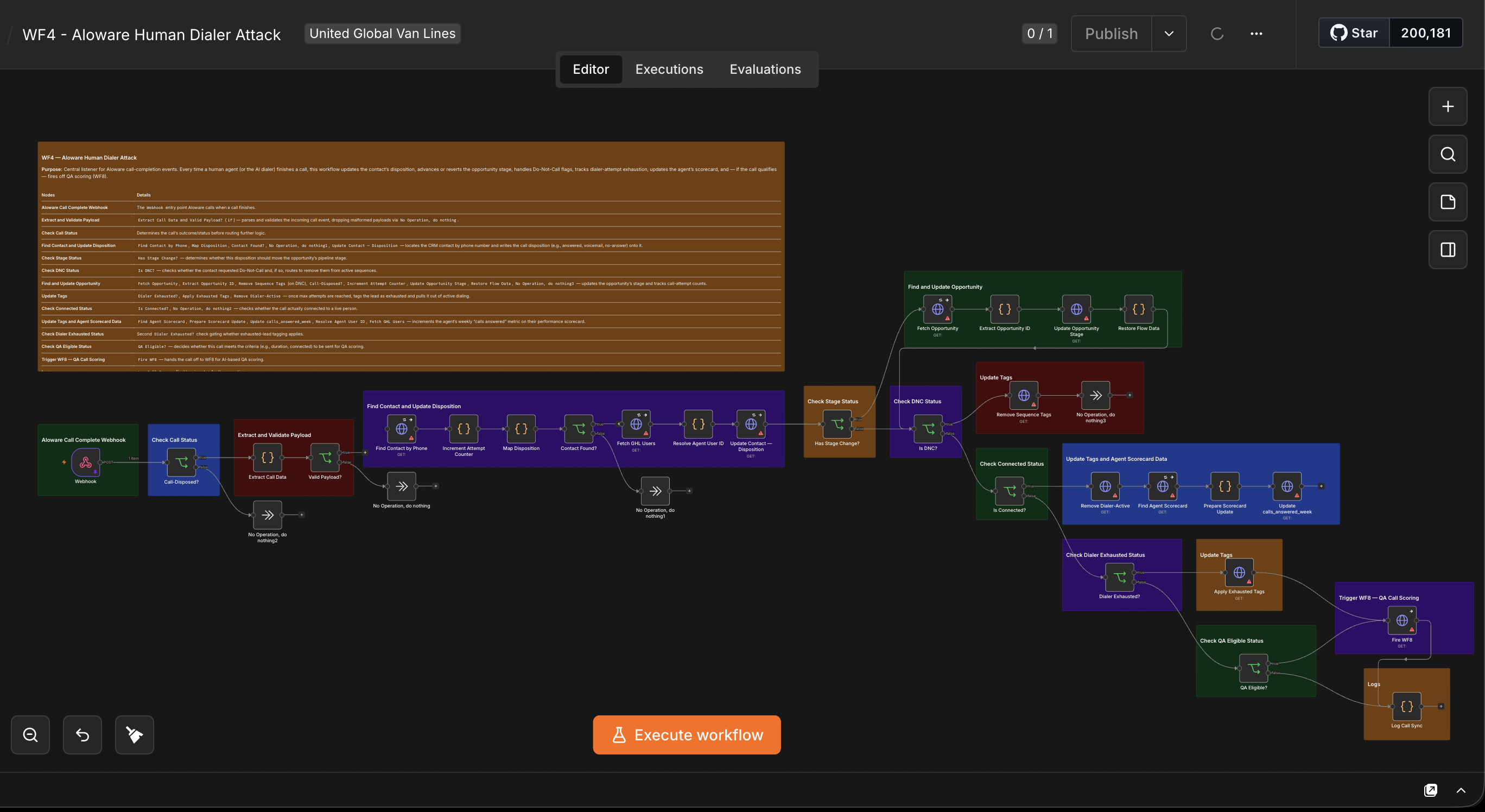The width and height of the screenshot is (1485, 812).
Task: Pop out the logs panel
Action: (x=1430, y=790)
